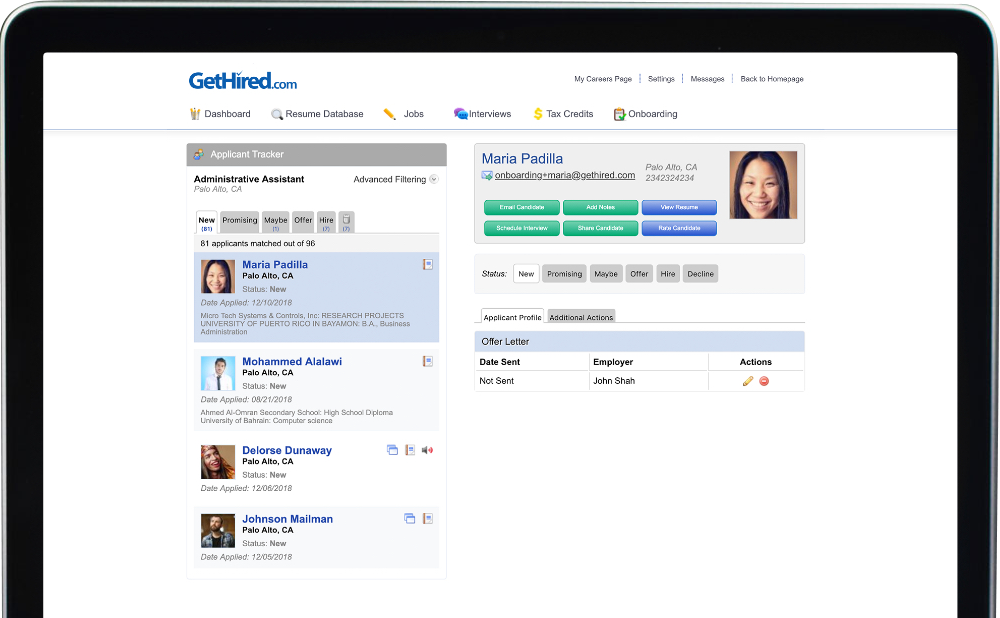Click Maria Padilla's profile photo in detail panel
Image resolution: width=1000 pixels, height=618 pixels.
[x=763, y=185]
